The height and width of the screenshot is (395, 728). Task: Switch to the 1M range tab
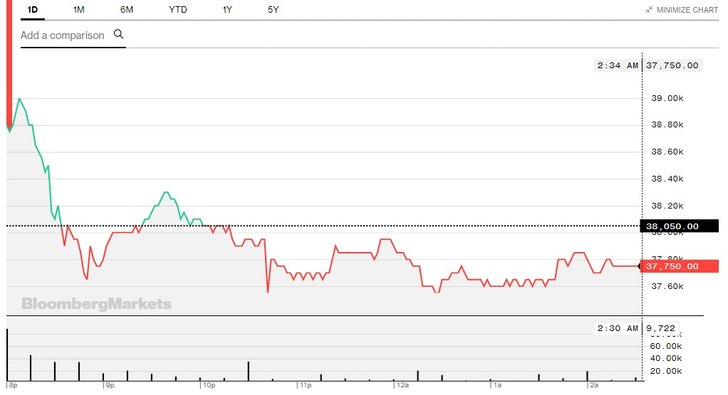tap(79, 10)
